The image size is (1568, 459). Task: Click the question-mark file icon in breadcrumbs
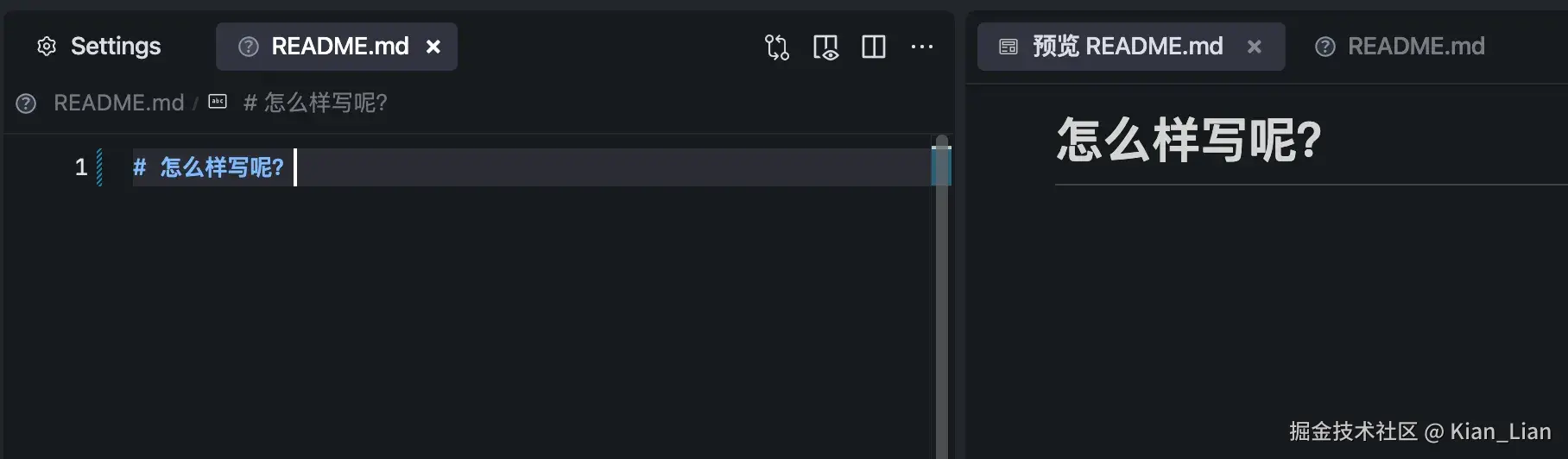coord(26,104)
